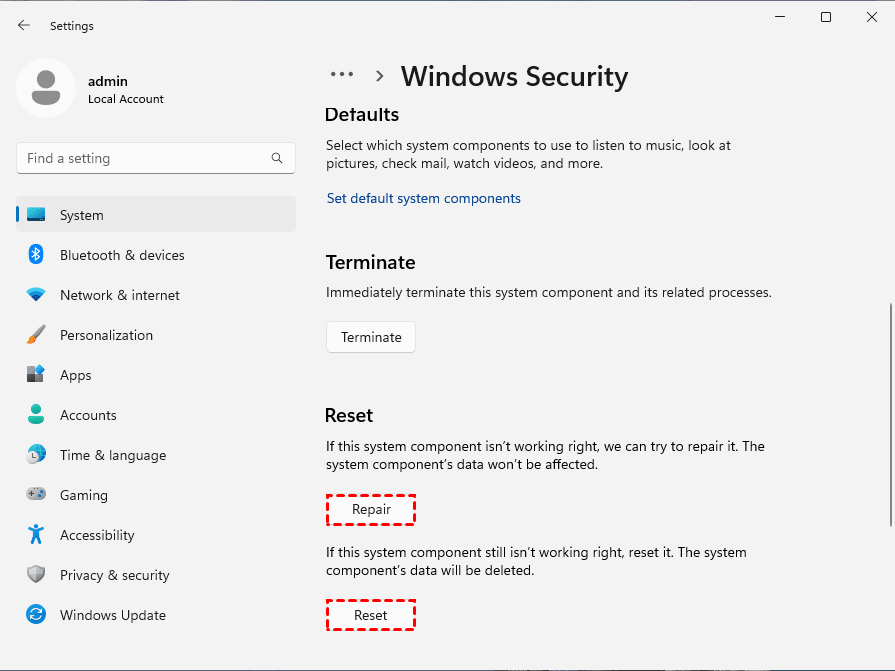The image size is (895, 671).
Task: Click the Accessibility figure icon
Action: [36, 535]
